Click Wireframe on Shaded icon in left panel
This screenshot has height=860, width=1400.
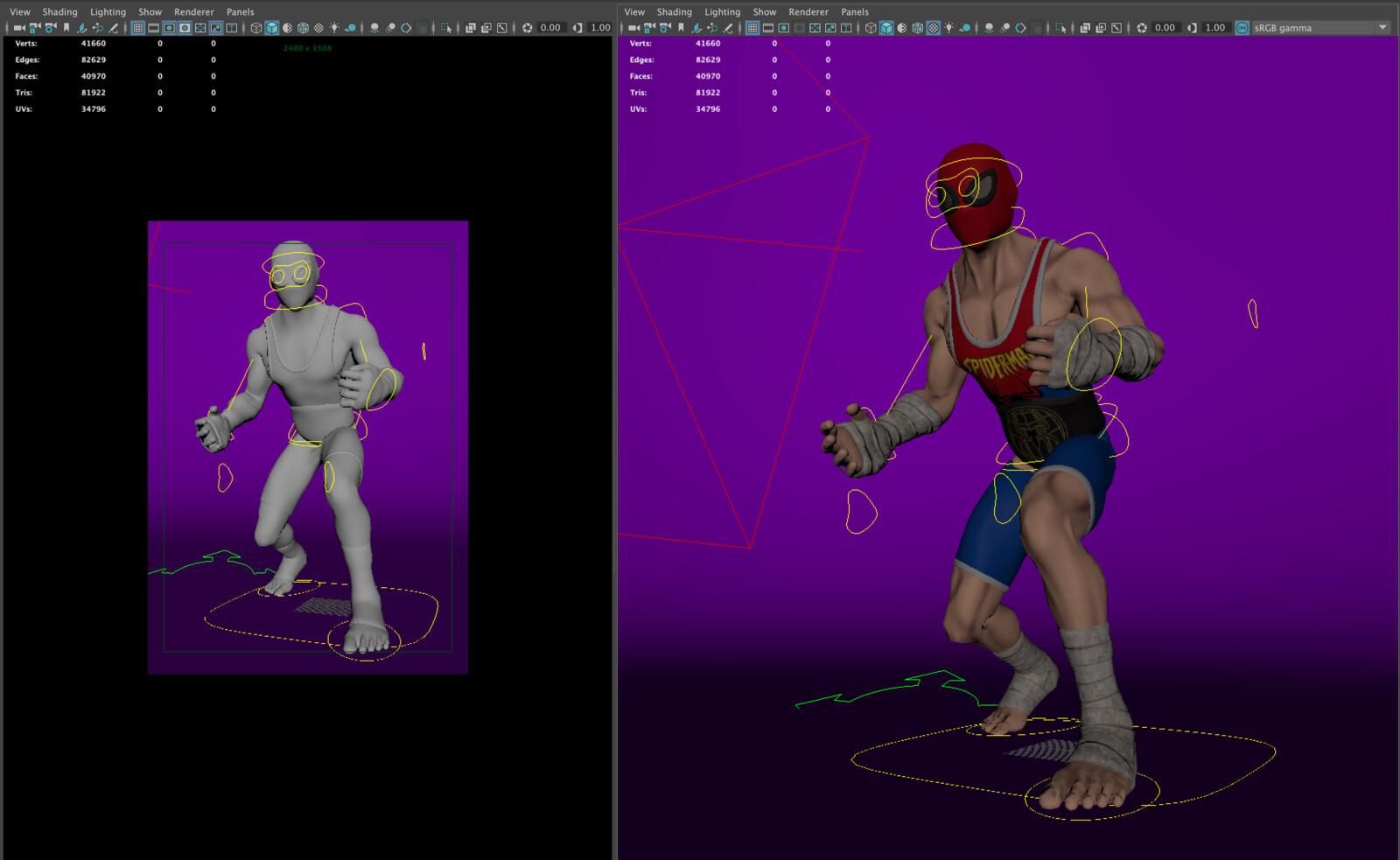pyautogui.click(x=303, y=28)
